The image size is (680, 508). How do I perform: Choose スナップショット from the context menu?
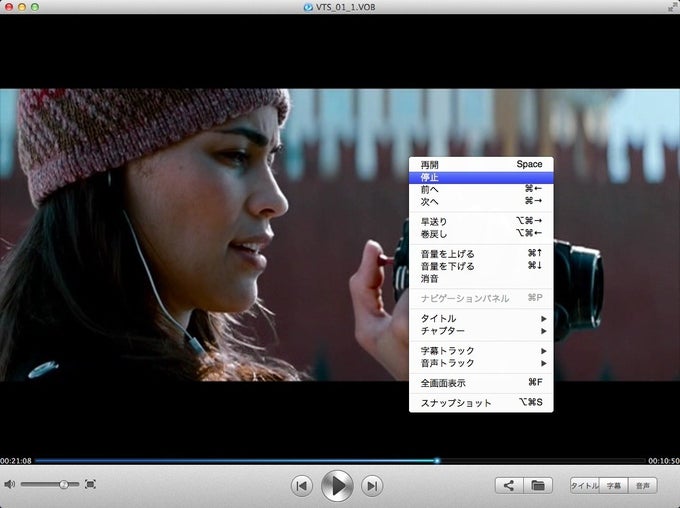click(x=481, y=403)
